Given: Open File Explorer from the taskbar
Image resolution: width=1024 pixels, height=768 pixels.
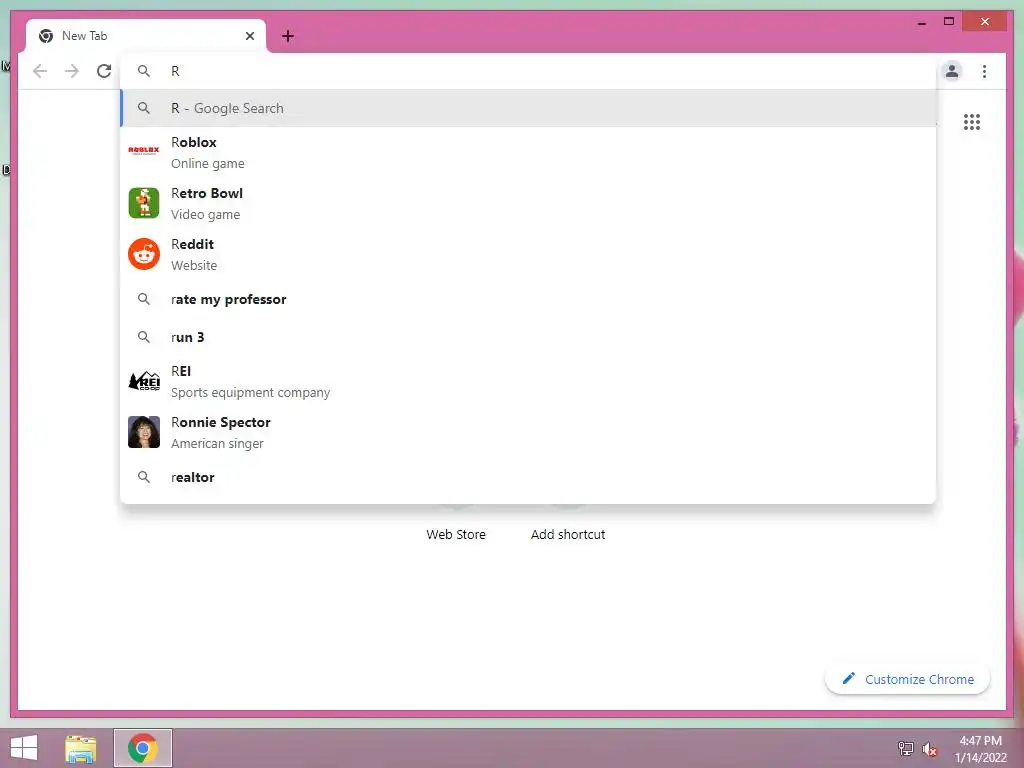Looking at the screenshot, I should pyautogui.click(x=80, y=748).
